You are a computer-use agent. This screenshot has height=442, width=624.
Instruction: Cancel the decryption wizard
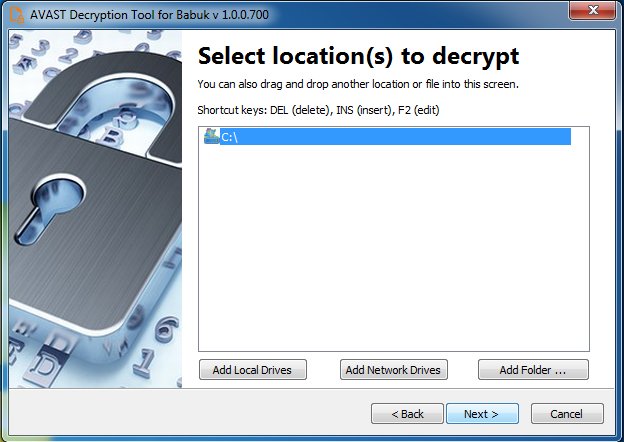click(x=567, y=414)
